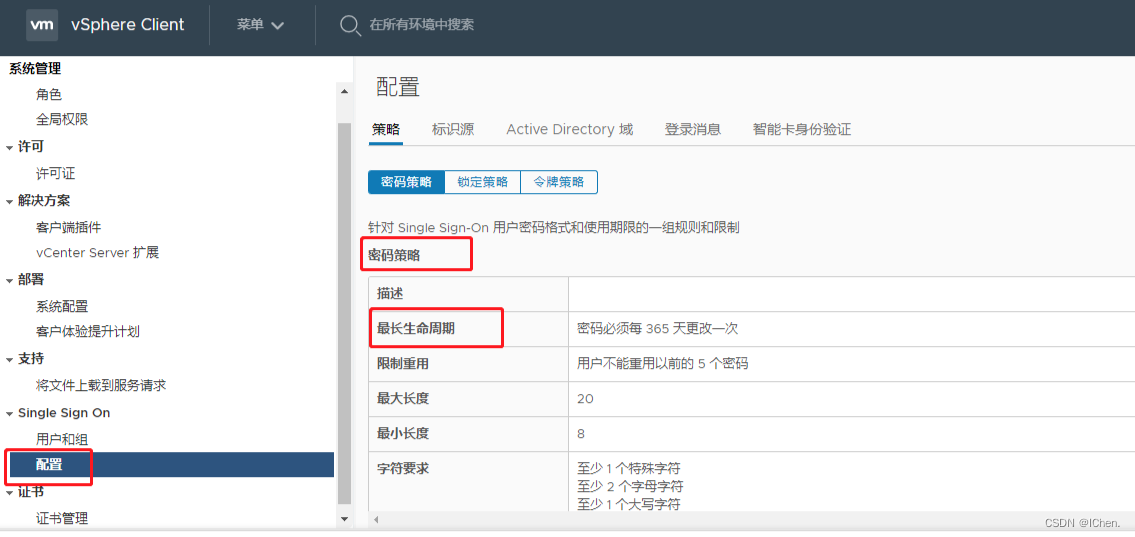Collapse the 部署 section
The height and width of the screenshot is (537, 1135).
click(10, 281)
